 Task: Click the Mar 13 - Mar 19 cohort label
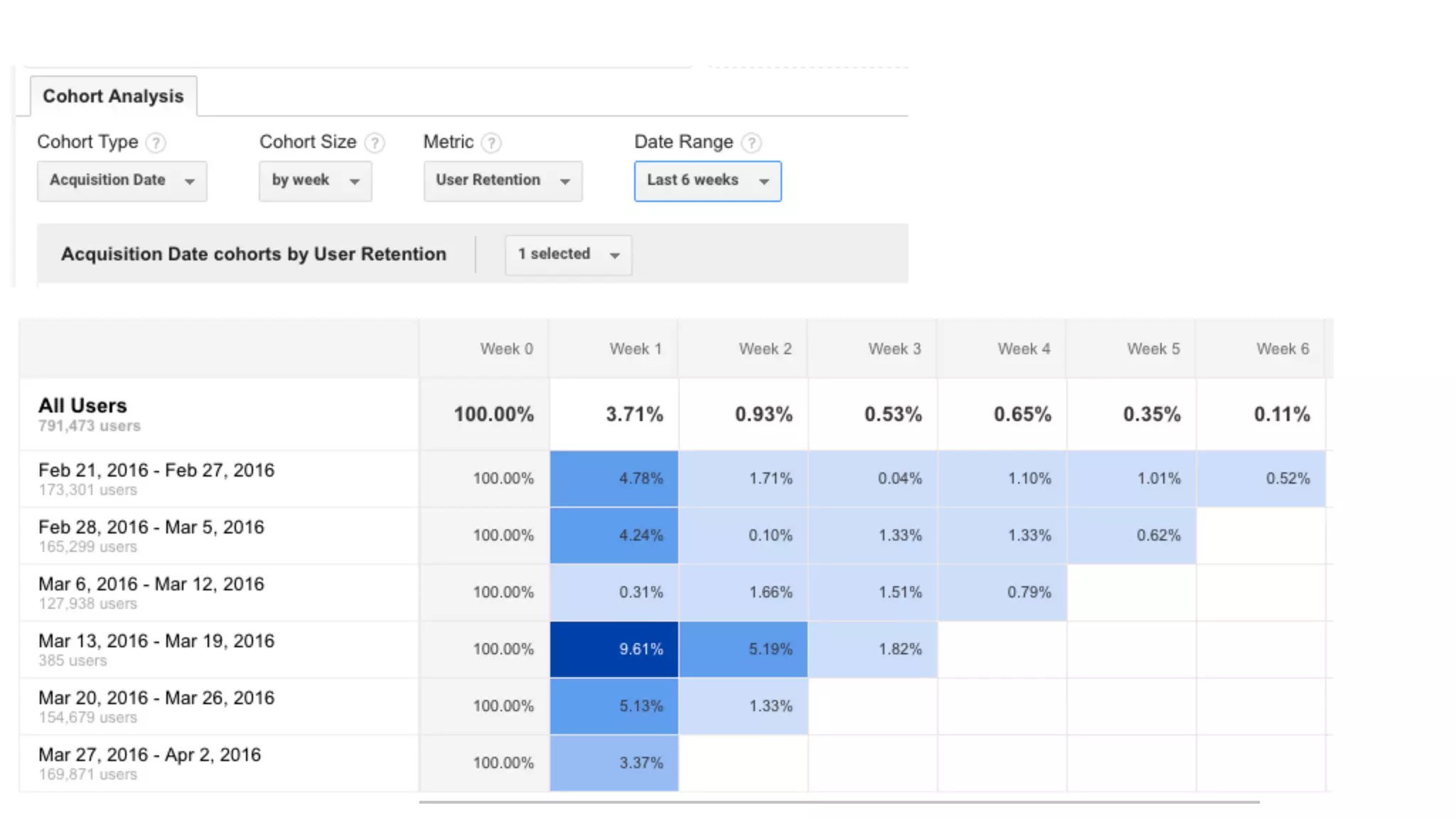coord(156,642)
